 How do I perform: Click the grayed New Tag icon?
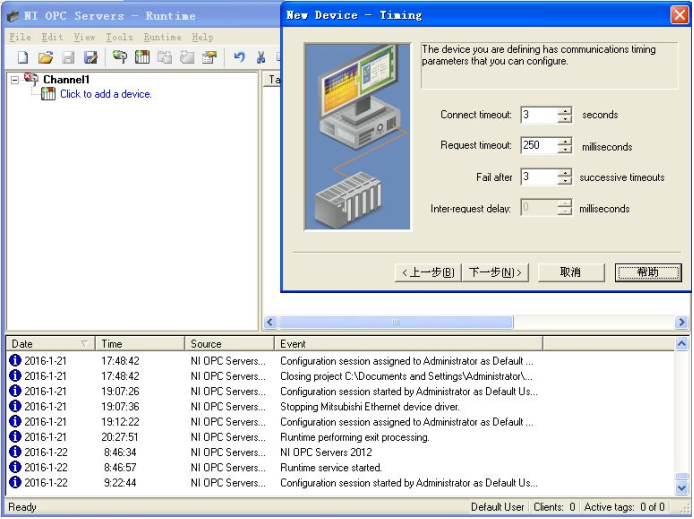click(x=187, y=57)
